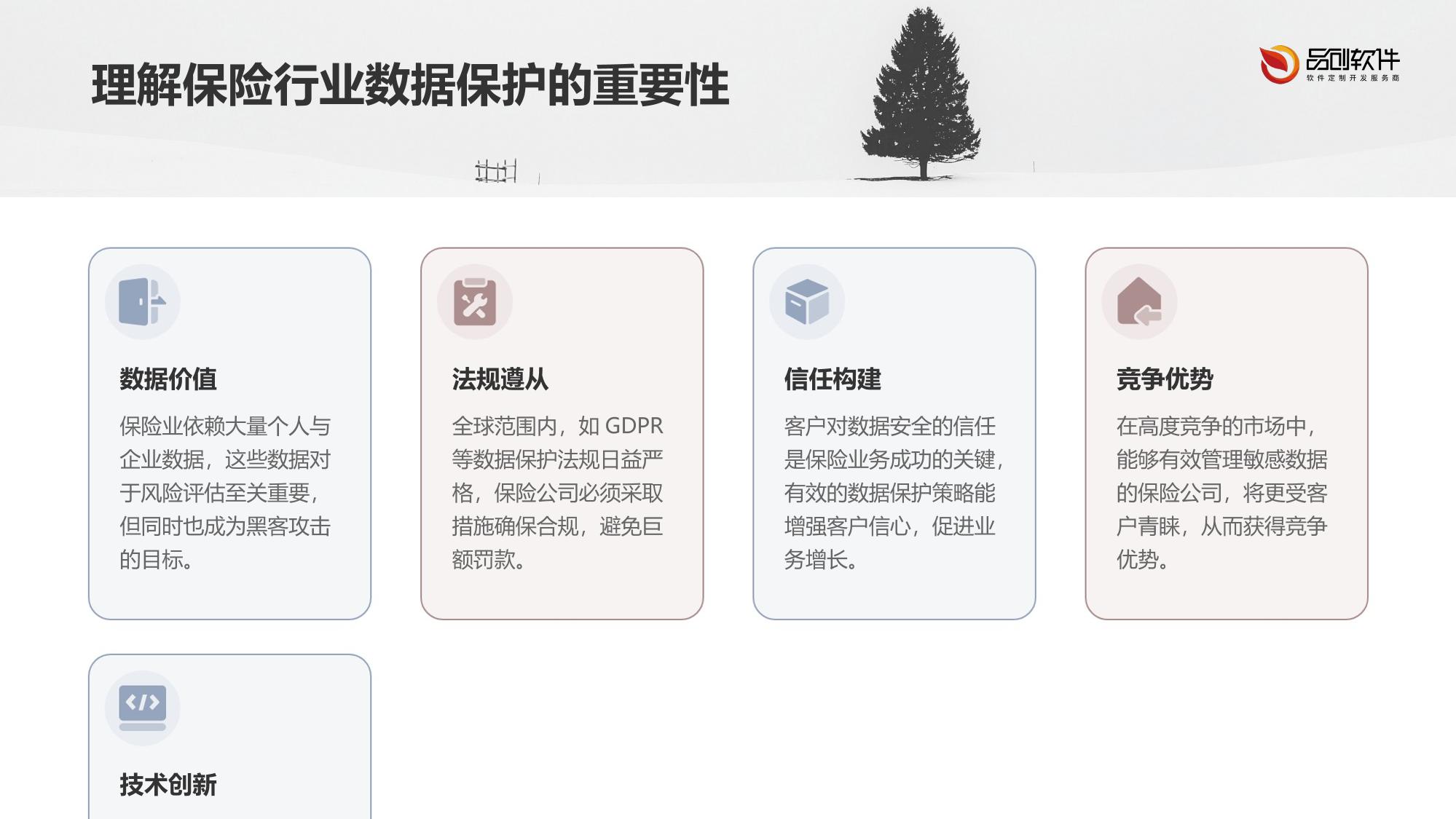The image size is (1456, 819).
Task: Click paragraph starting 保险业依赖大量个人与
Action: tap(225, 493)
